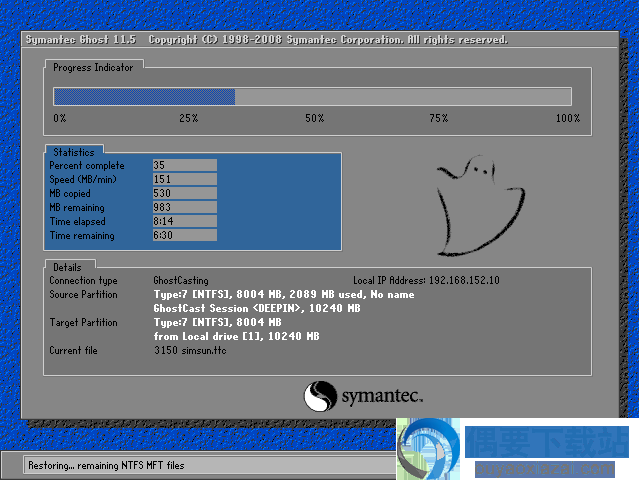Click the "MB copied" label
This screenshot has height=480, width=640.
(x=70, y=193)
